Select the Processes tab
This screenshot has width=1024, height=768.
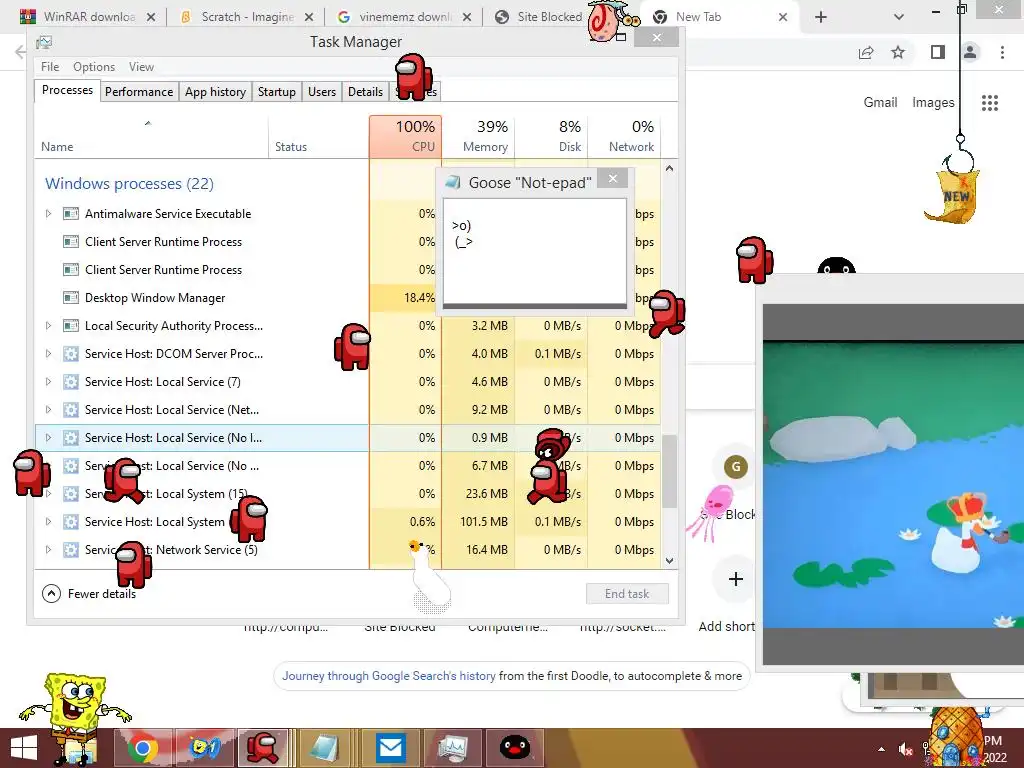click(x=67, y=90)
